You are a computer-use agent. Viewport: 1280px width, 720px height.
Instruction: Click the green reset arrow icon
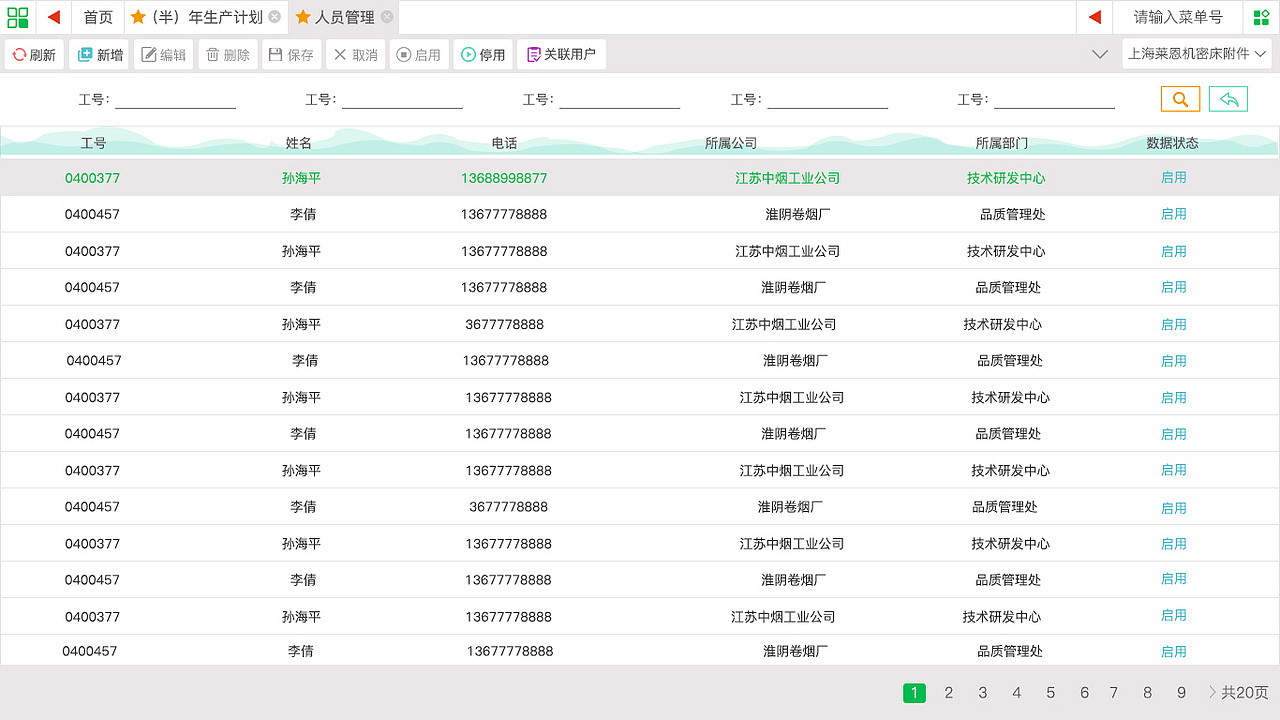point(1228,98)
